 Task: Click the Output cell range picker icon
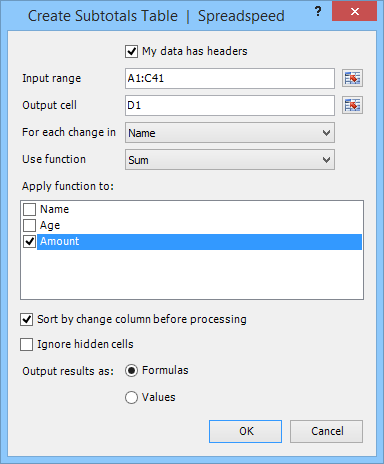click(x=352, y=105)
